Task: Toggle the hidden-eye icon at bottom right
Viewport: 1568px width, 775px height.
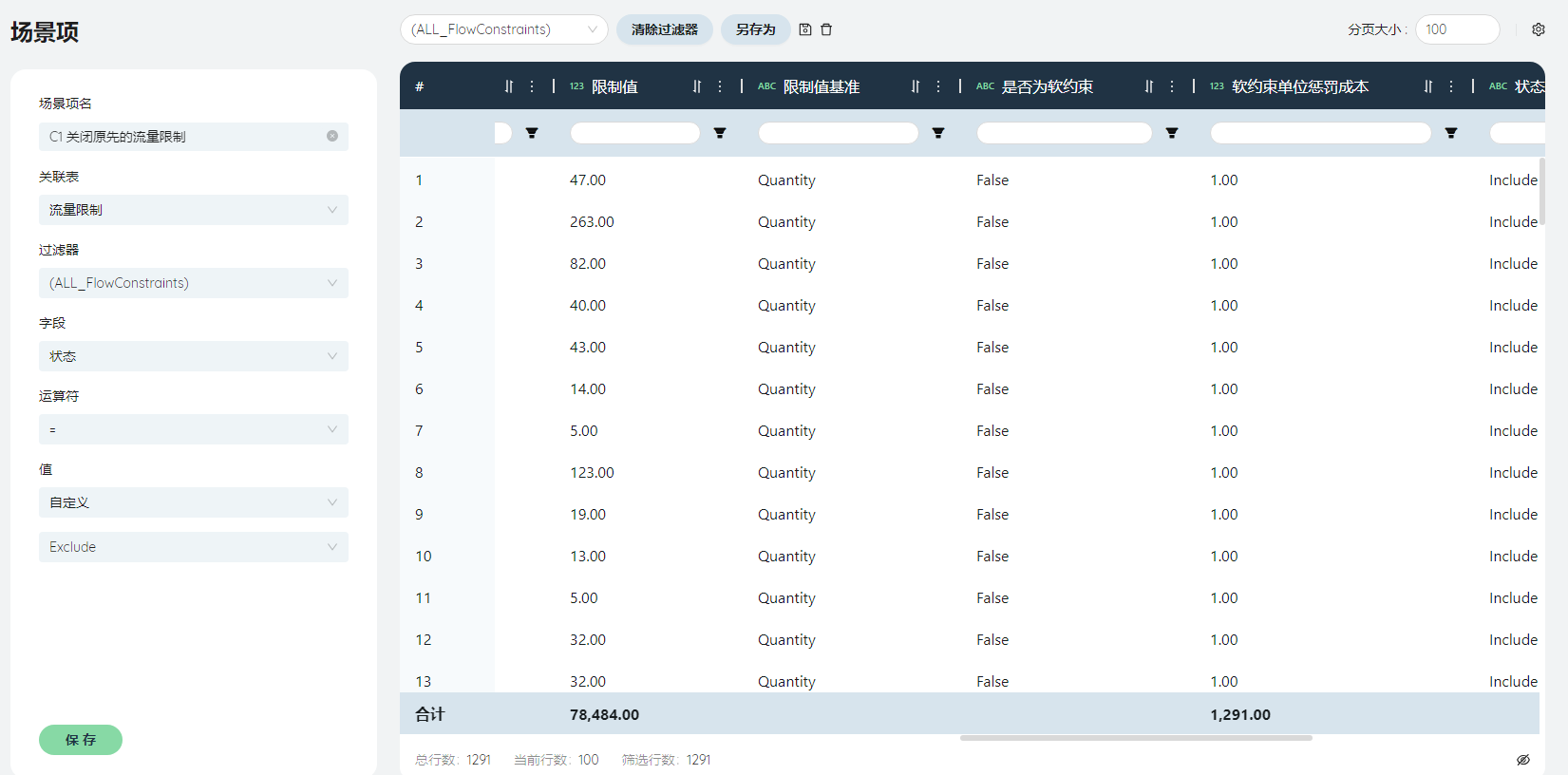Action: (1522, 760)
